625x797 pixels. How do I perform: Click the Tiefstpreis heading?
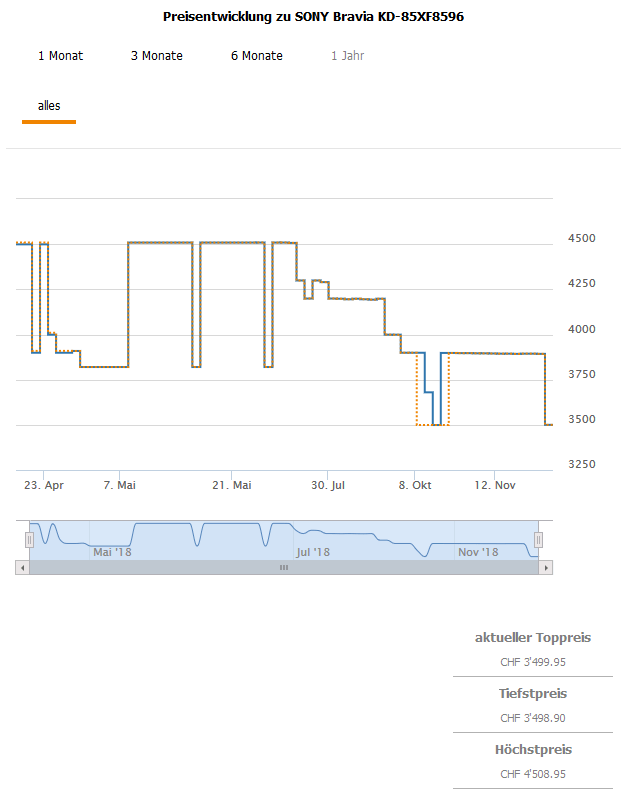point(533,694)
